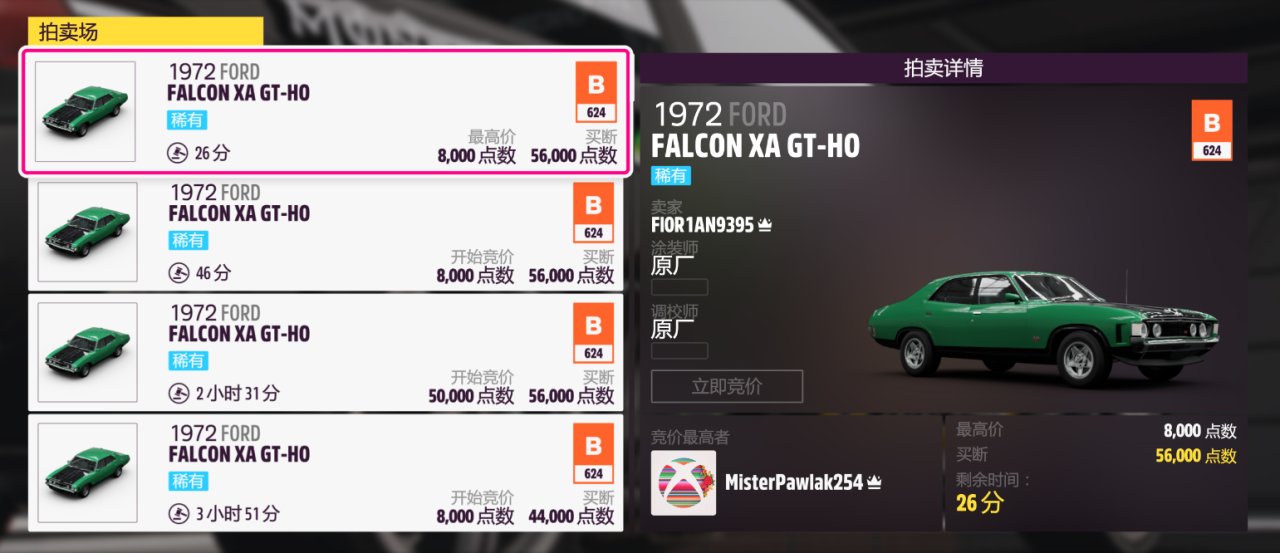Click the car thumbnail of the first listing
This screenshot has height=553, width=1280.
pos(85,111)
